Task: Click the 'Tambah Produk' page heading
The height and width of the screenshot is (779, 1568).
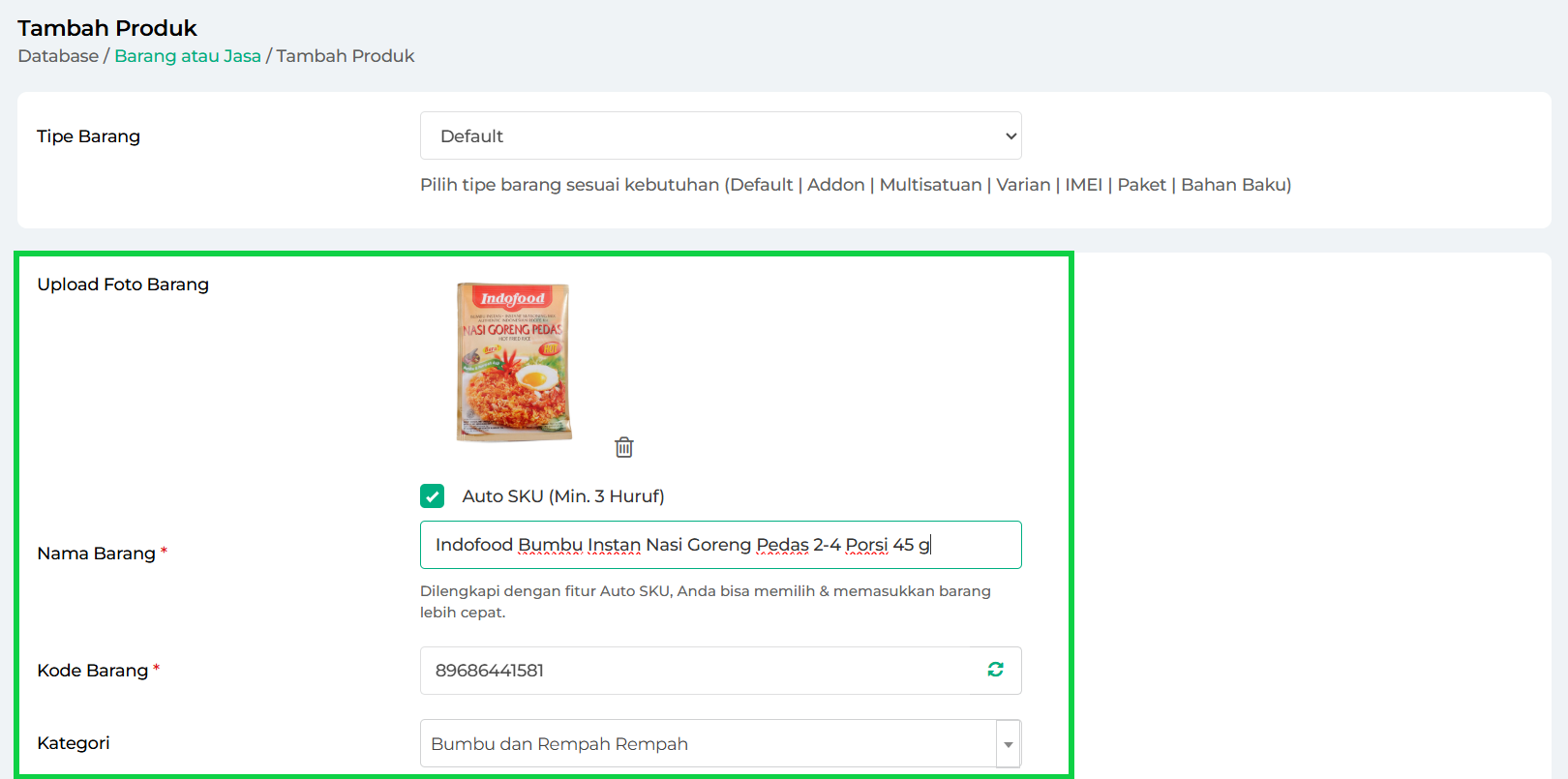Action: pos(107,28)
